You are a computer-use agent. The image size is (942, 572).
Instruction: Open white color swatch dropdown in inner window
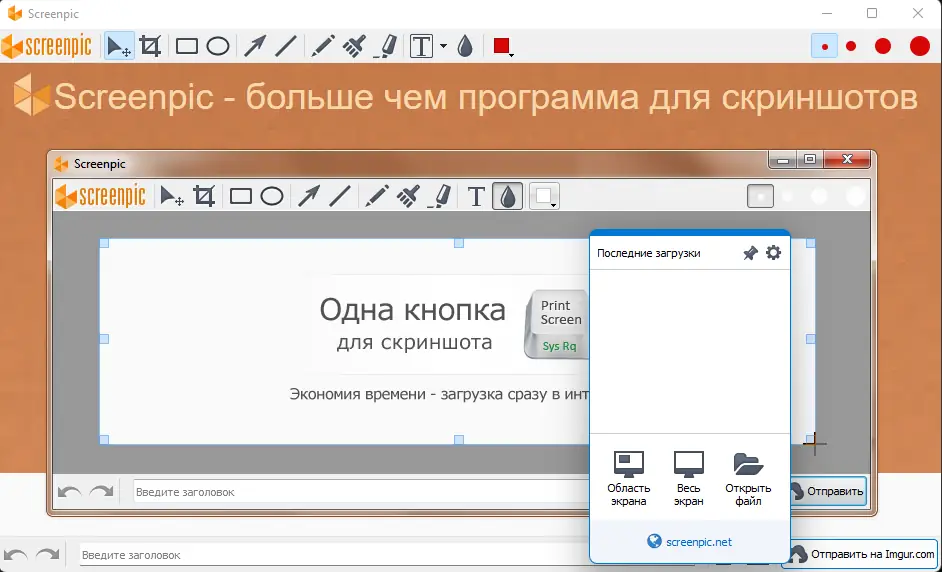tap(545, 196)
